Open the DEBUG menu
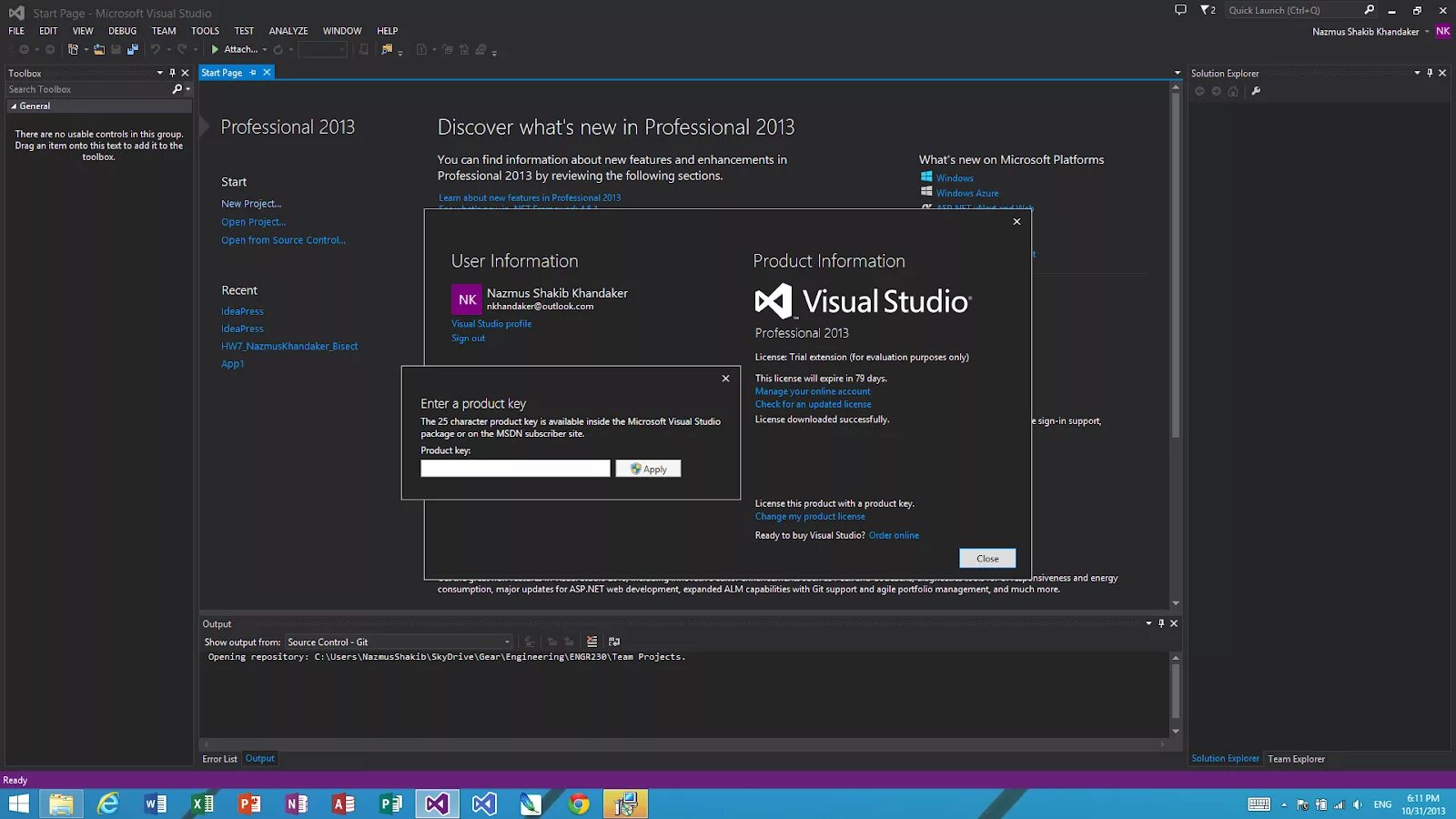Image resolution: width=1456 pixels, height=819 pixels. [x=122, y=31]
